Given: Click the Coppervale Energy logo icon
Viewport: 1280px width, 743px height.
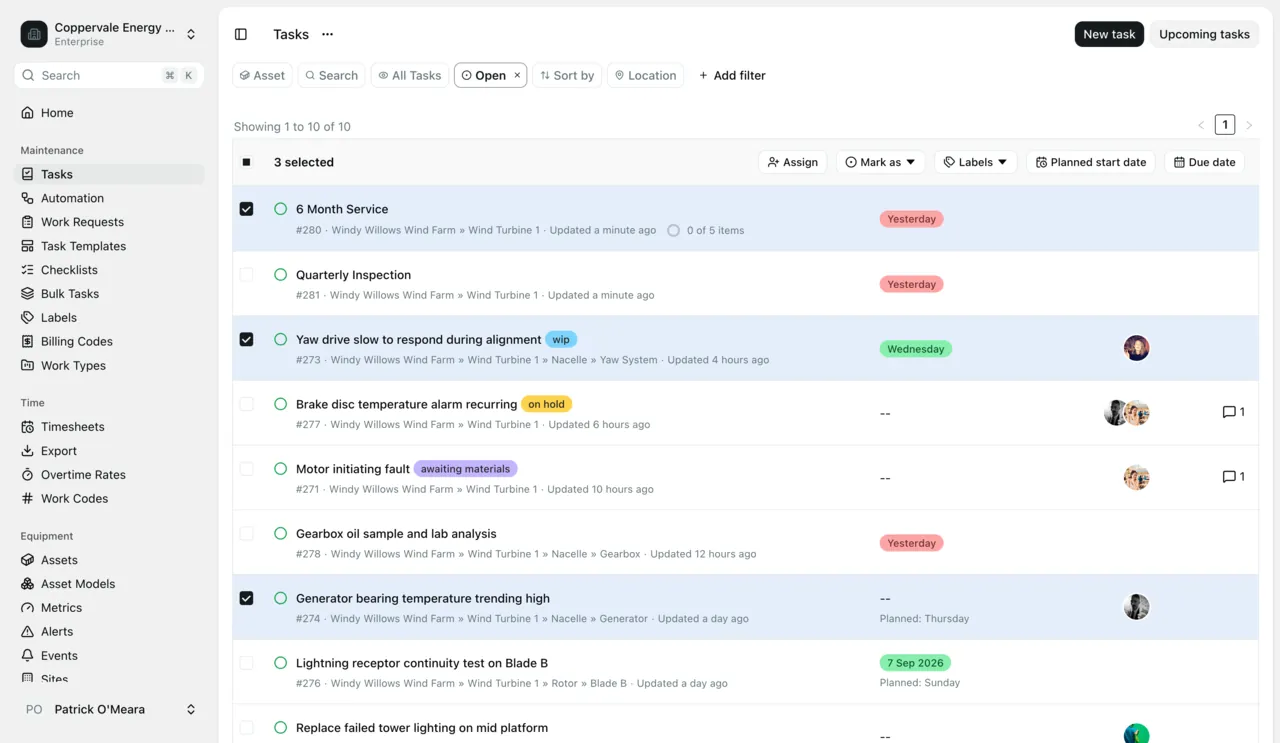Looking at the screenshot, I should point(34,34).
